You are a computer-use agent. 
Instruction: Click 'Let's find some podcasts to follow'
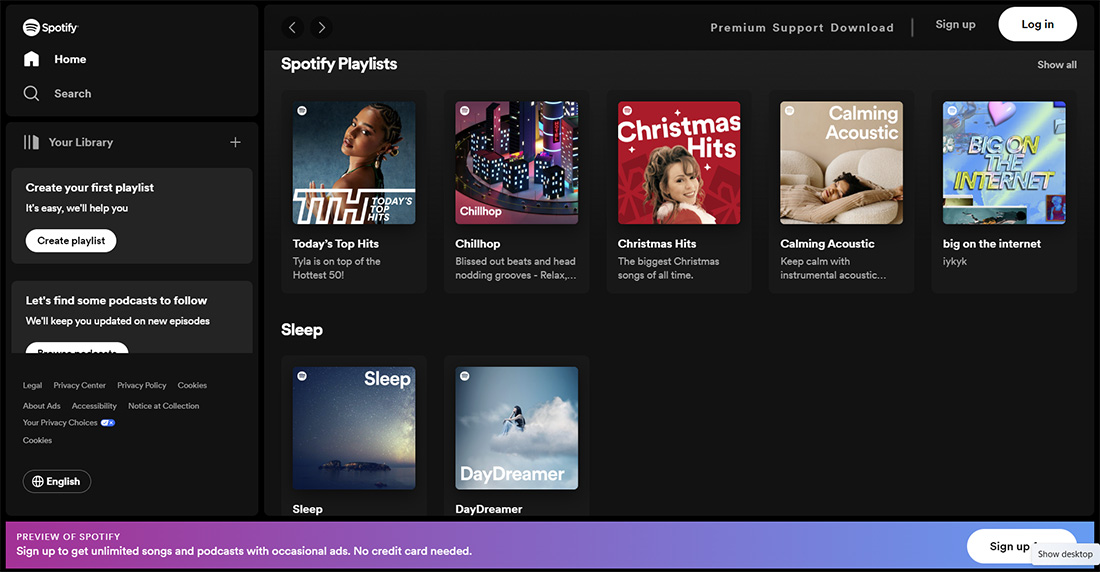[x=116, y=300]
